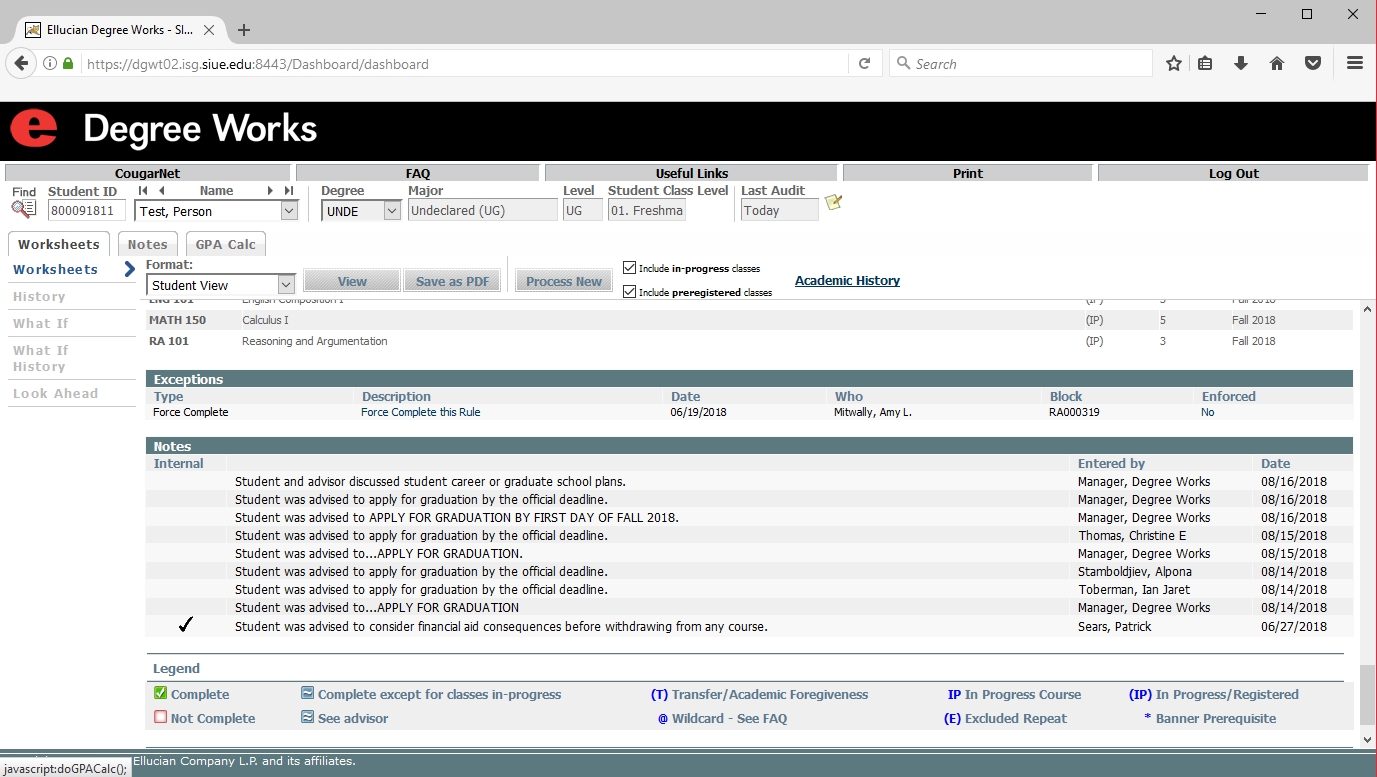Go to Firefox home page icon
1377x777 pixels.
pos(1277,63)
